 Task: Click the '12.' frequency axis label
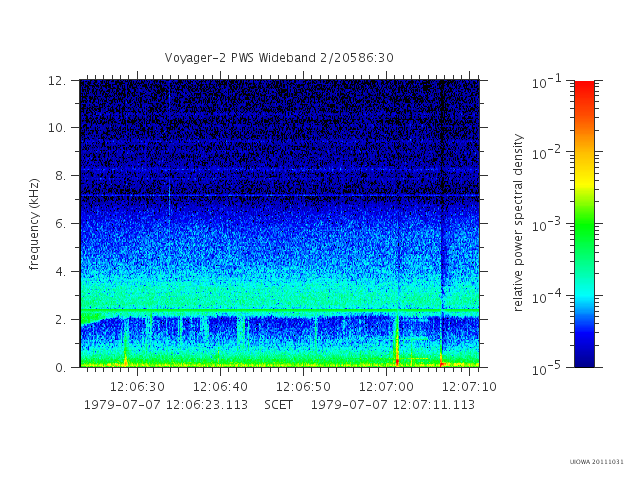57,80
